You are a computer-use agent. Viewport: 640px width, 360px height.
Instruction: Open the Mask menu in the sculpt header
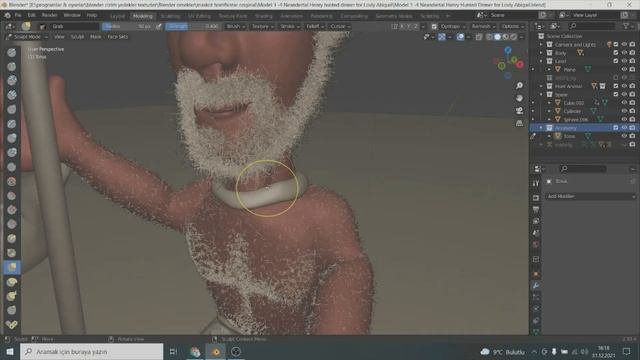click(x=96, y=37)
